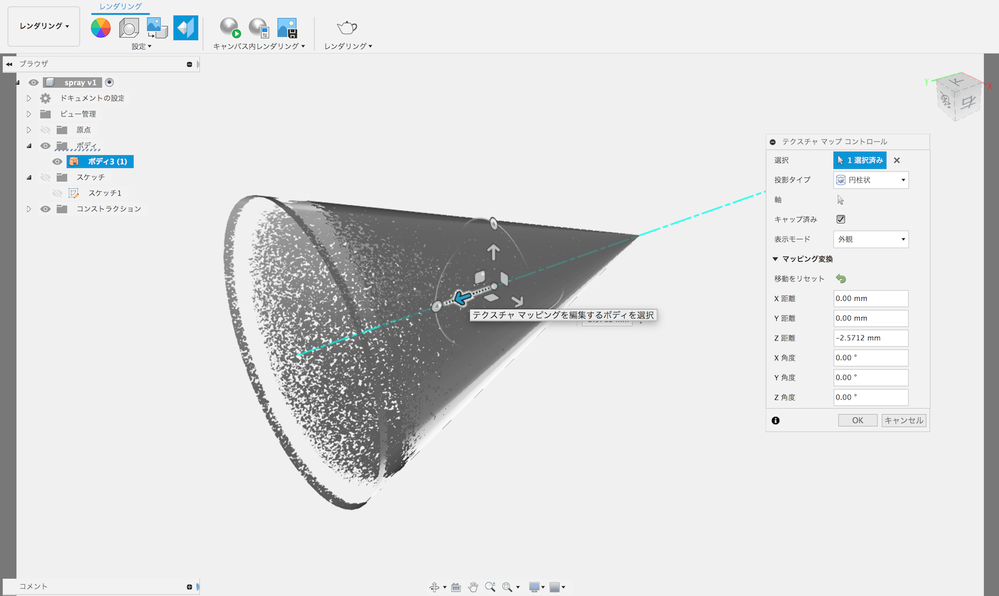Toggle visibility of the Origin folder
Viewport: 999px width, 596px height.
point(45,130)
